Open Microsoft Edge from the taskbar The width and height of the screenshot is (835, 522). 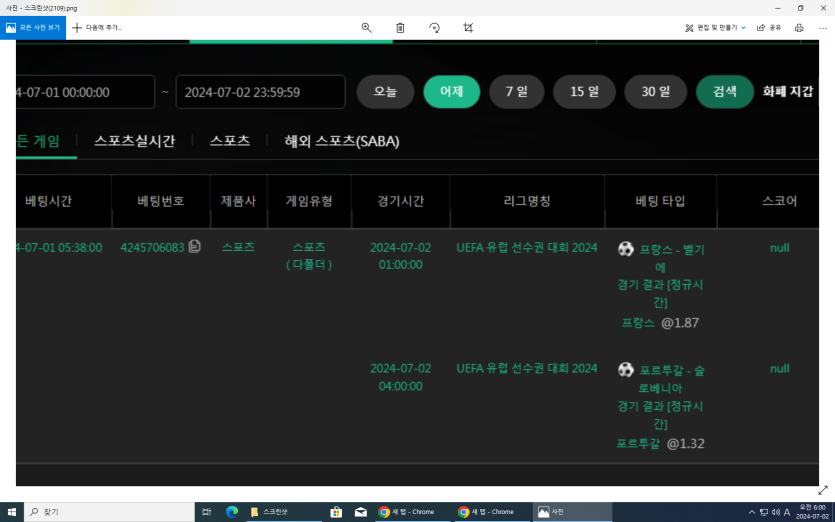pyautogui.click(x=232, y=512)
